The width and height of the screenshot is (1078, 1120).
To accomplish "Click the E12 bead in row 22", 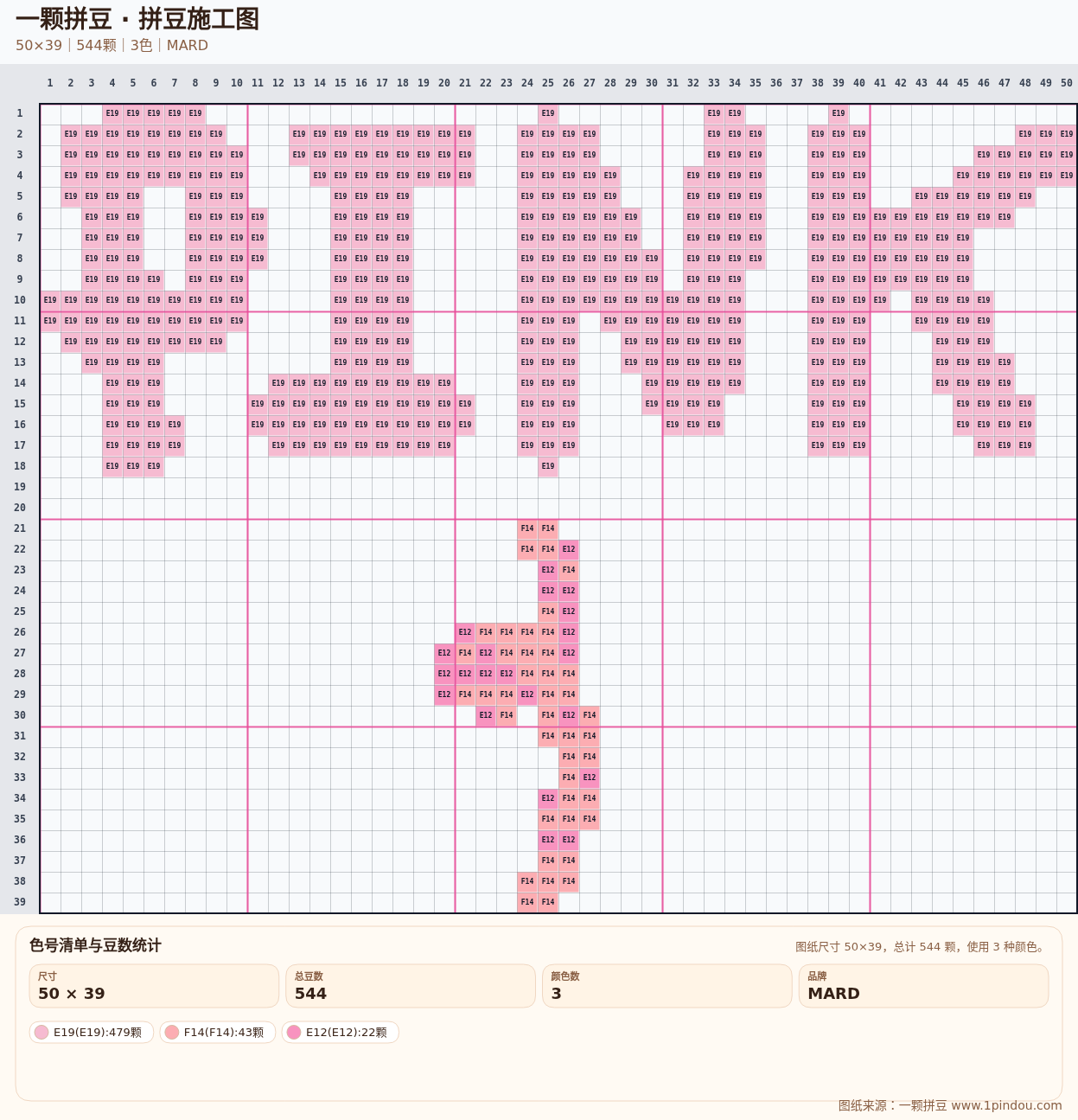I will [x=569, y=549].
